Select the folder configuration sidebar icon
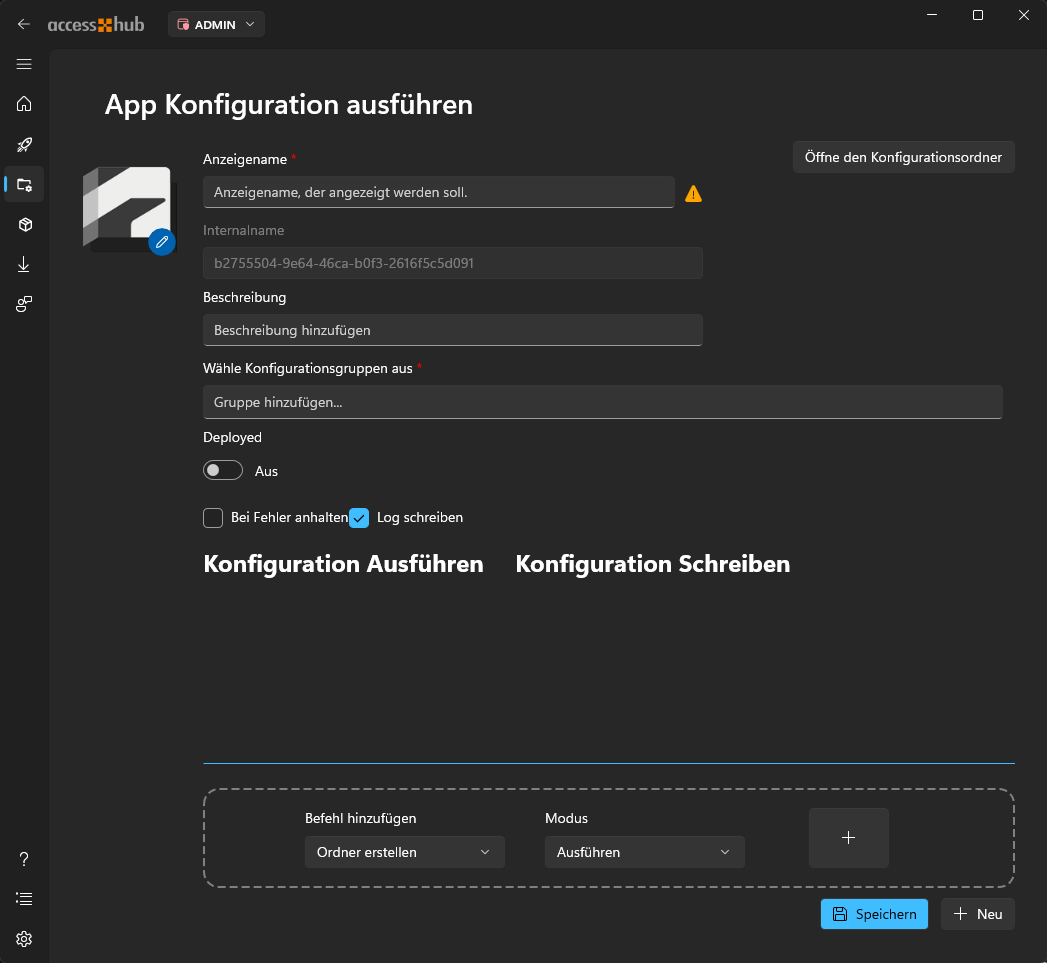 tap(24, 185)
